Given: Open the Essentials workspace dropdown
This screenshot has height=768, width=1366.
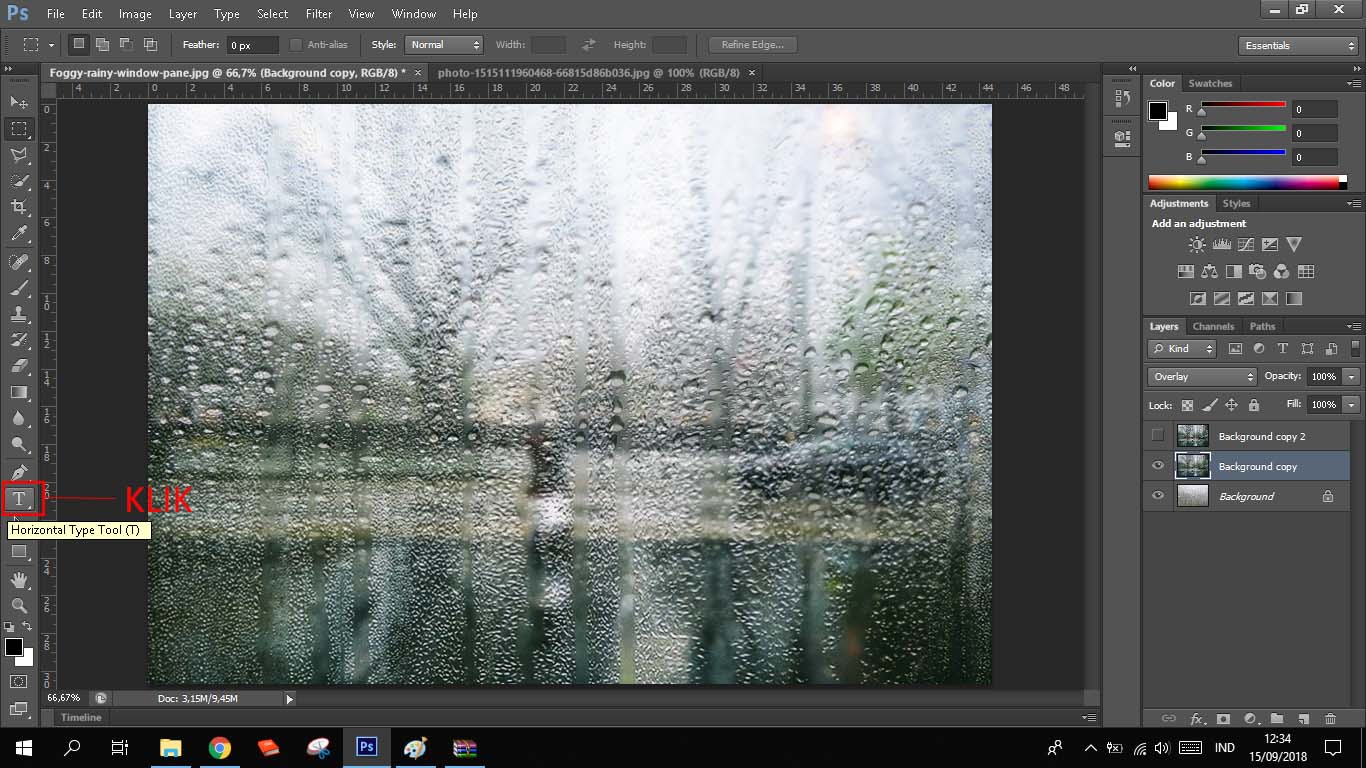Looking at the screenshot, I should click(x=1297, y=46).
